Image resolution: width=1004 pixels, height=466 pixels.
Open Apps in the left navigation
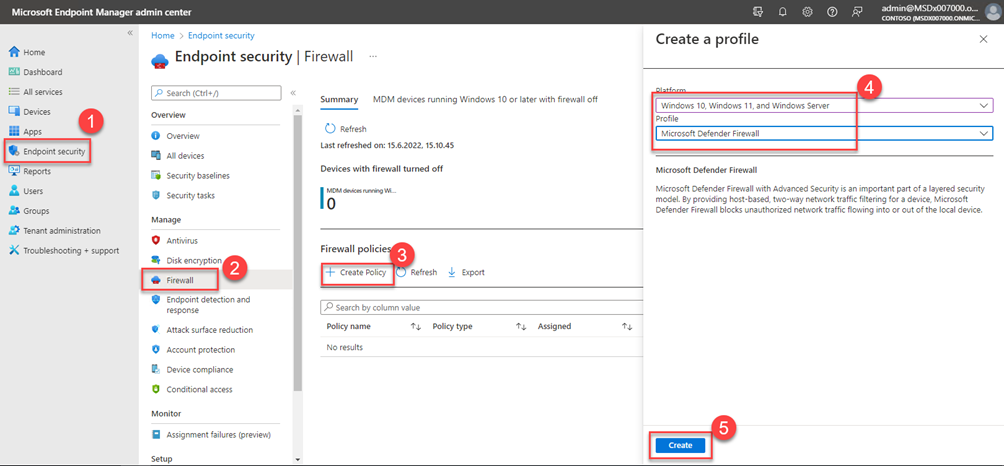point(33,132)
